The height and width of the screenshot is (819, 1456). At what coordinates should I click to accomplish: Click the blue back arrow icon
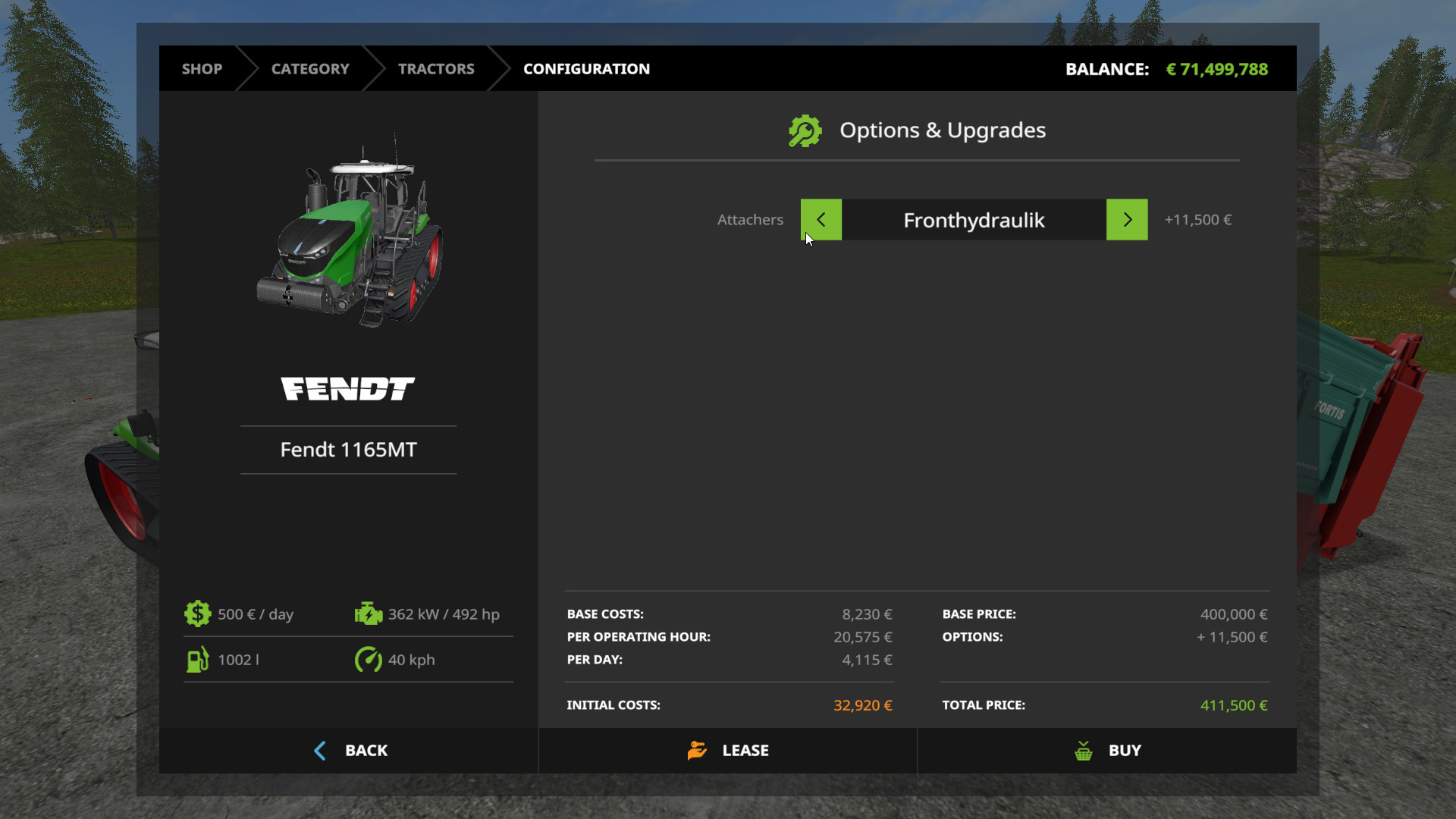pyautogui.click(x=320, y=751)
